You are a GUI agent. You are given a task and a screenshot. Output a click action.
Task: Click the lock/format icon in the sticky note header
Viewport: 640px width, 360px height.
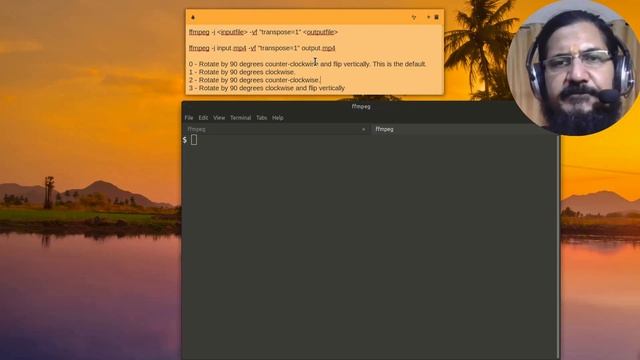tap(414, 18)
